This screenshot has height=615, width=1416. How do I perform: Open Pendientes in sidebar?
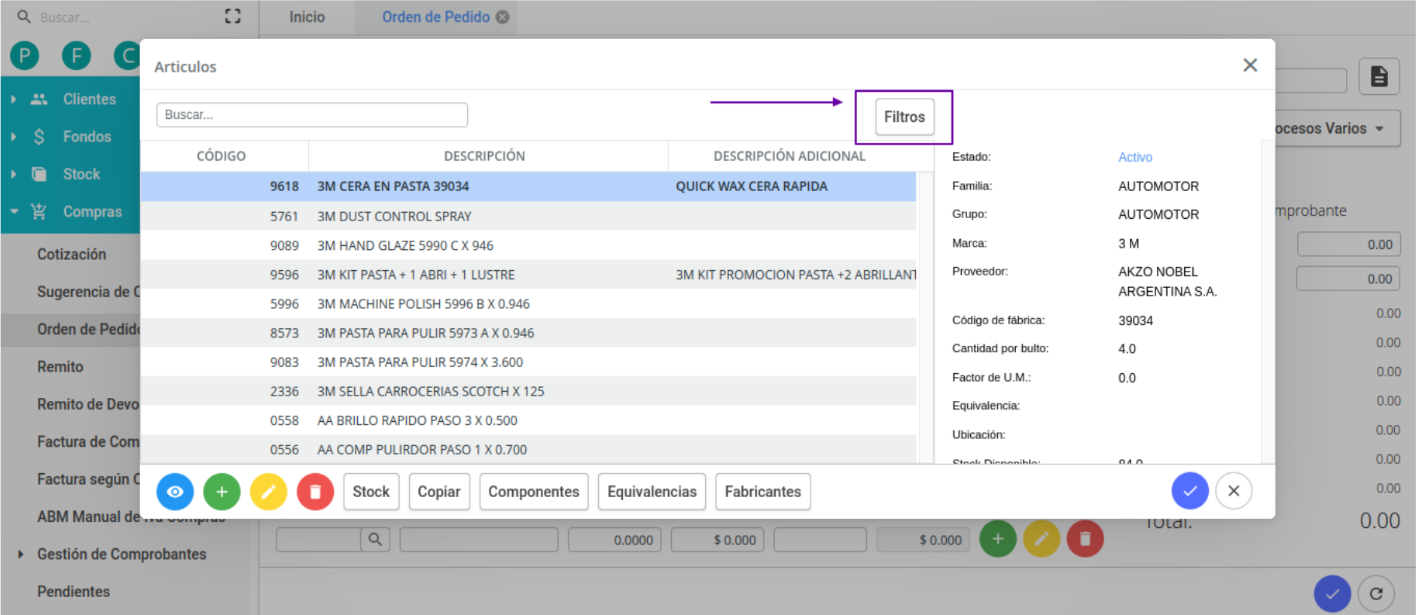[74, 591]
